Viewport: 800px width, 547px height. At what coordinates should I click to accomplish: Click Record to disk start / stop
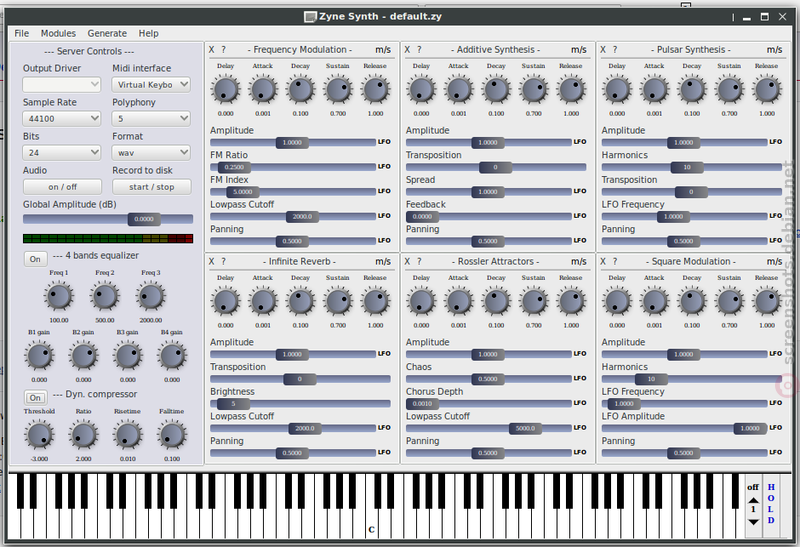point(152,187)
